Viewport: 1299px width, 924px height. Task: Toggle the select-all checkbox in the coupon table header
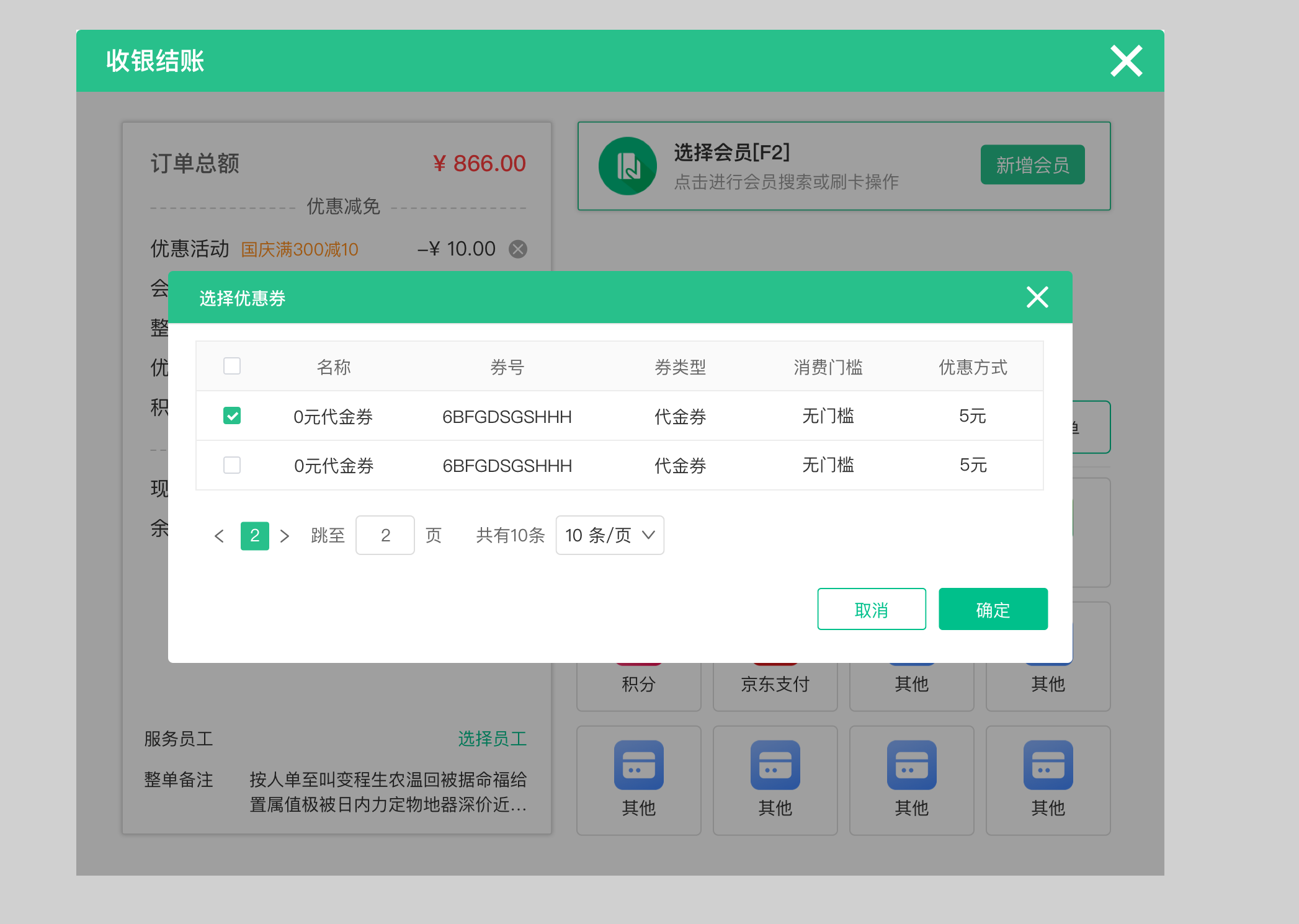[x=232, y=366]
